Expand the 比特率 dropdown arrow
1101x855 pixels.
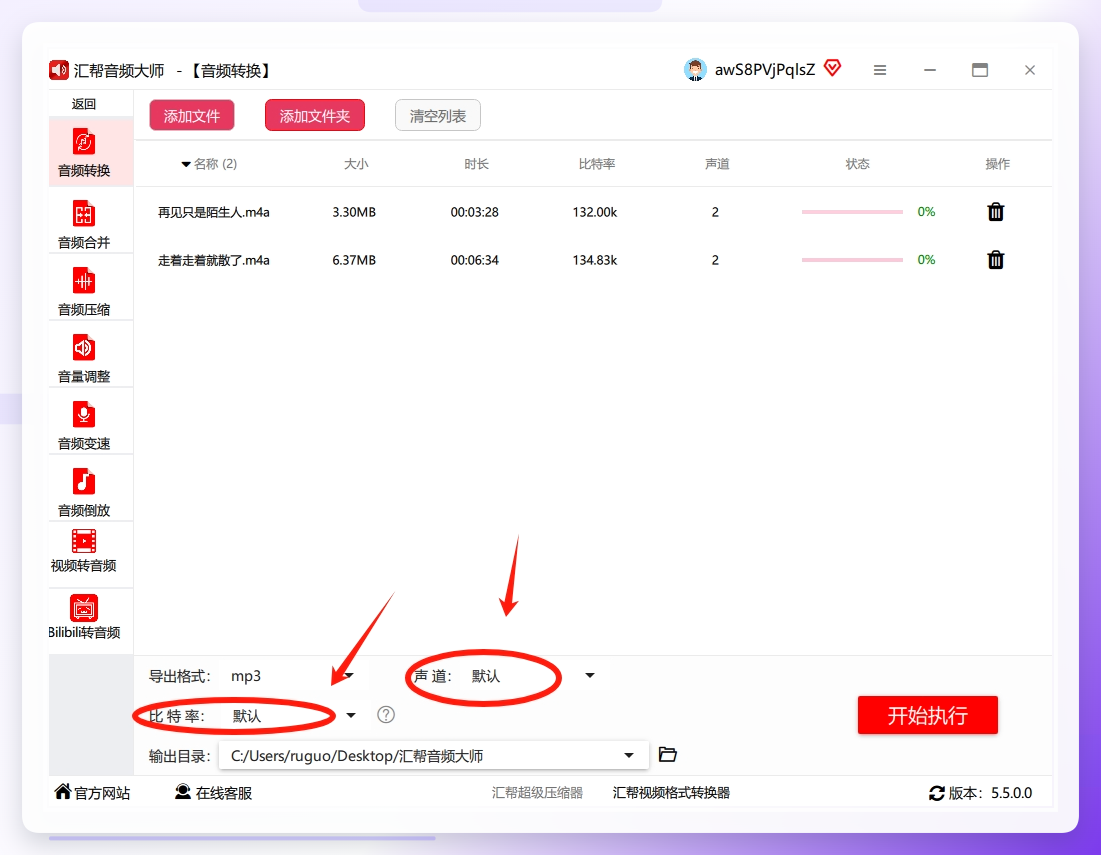click(351, 715)
